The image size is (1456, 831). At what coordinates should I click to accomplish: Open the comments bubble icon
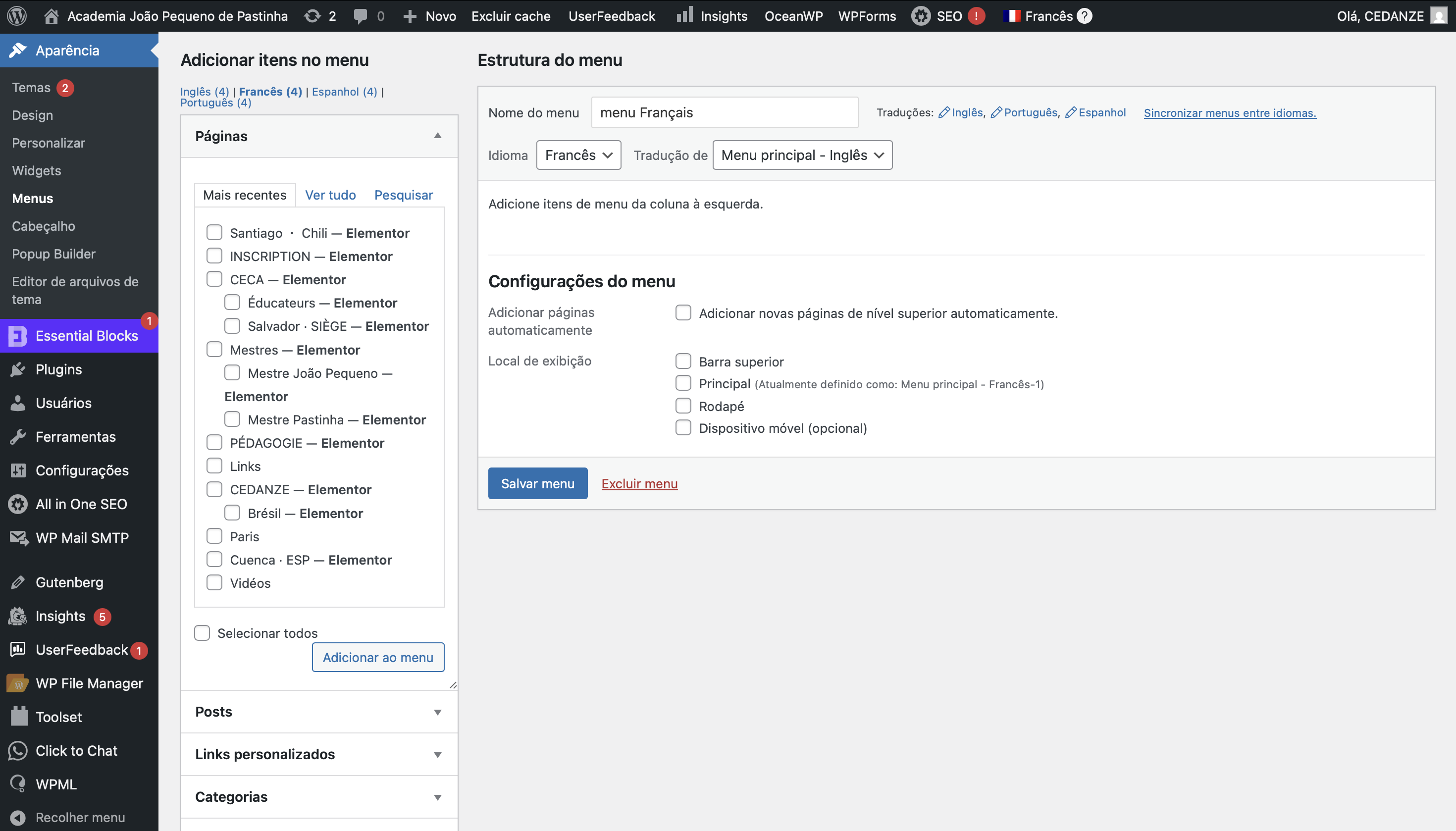(360, 15)
